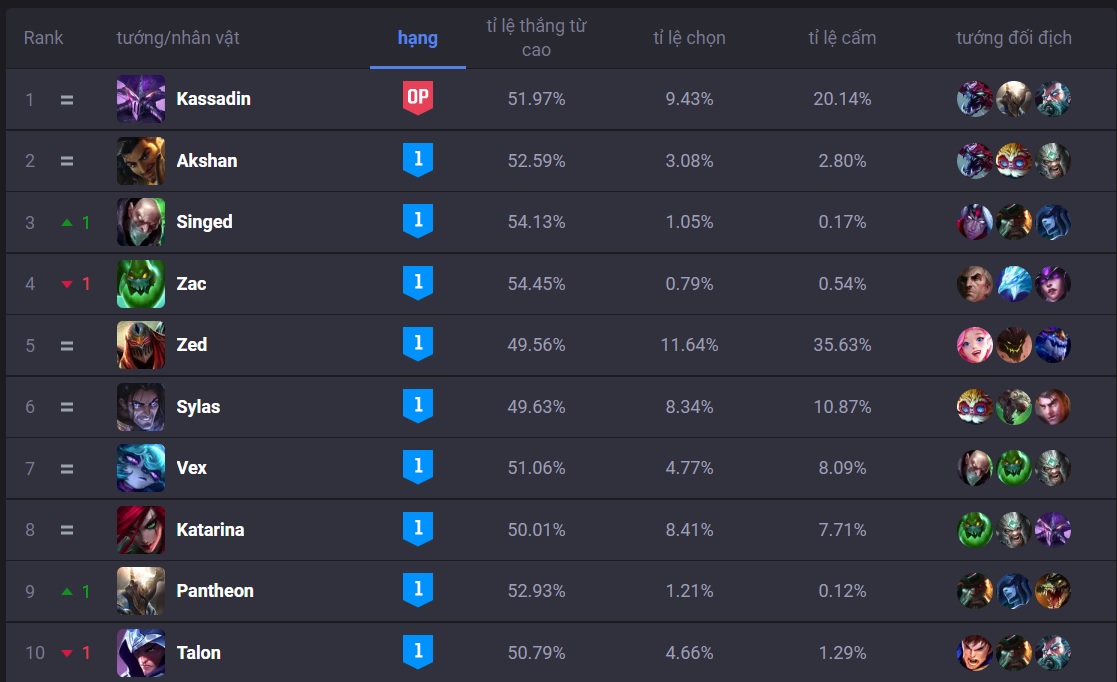Screen dimensions: 1117x682
Task: Click the red OP tier badge
Action: [x=418, y=98]
